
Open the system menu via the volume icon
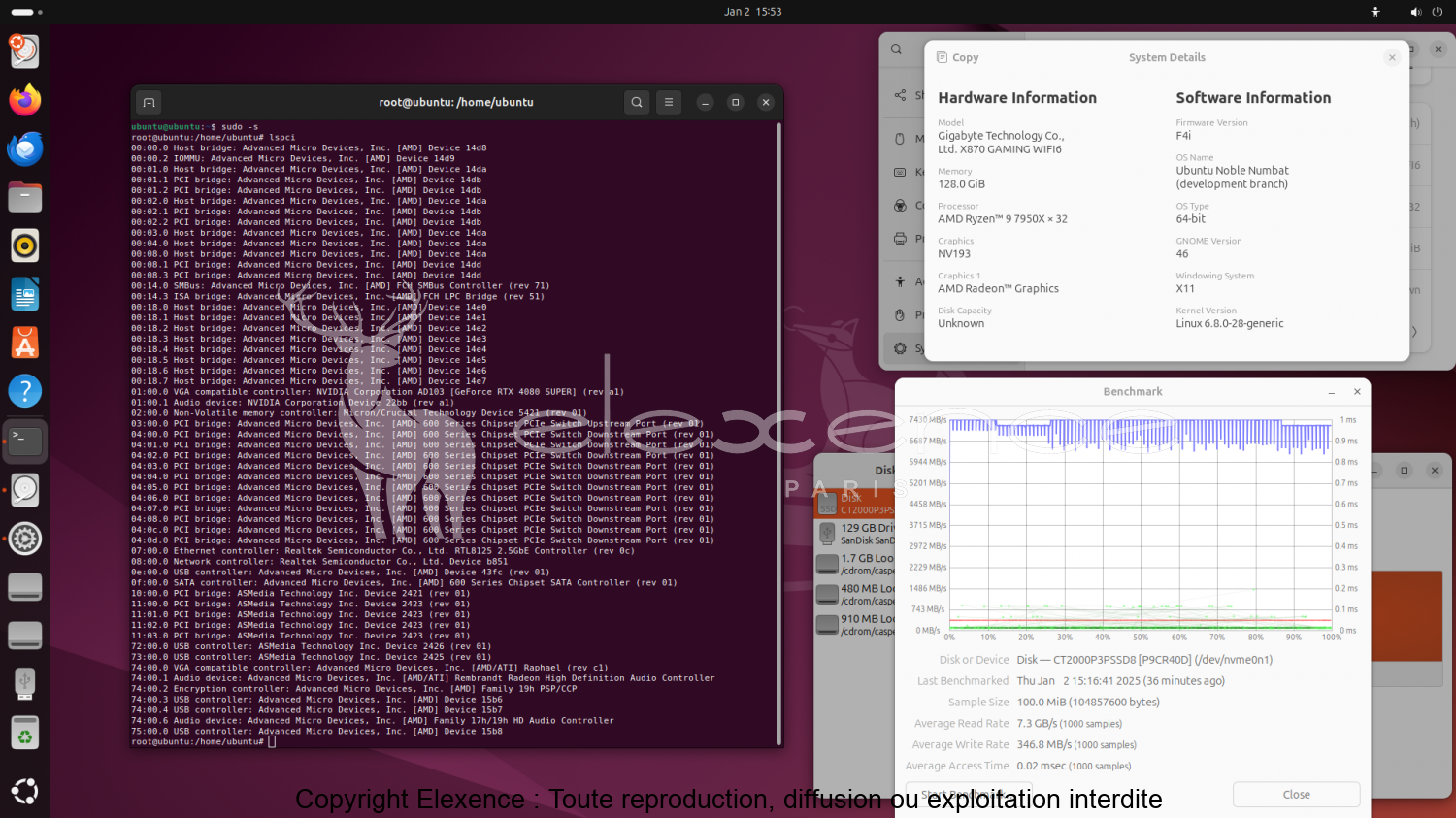tap(1416, 12)
